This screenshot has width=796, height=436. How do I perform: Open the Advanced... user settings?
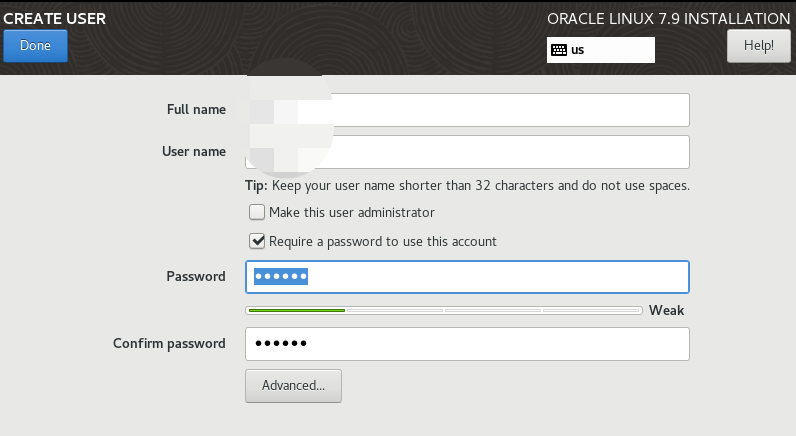click(x=293, y=385)
